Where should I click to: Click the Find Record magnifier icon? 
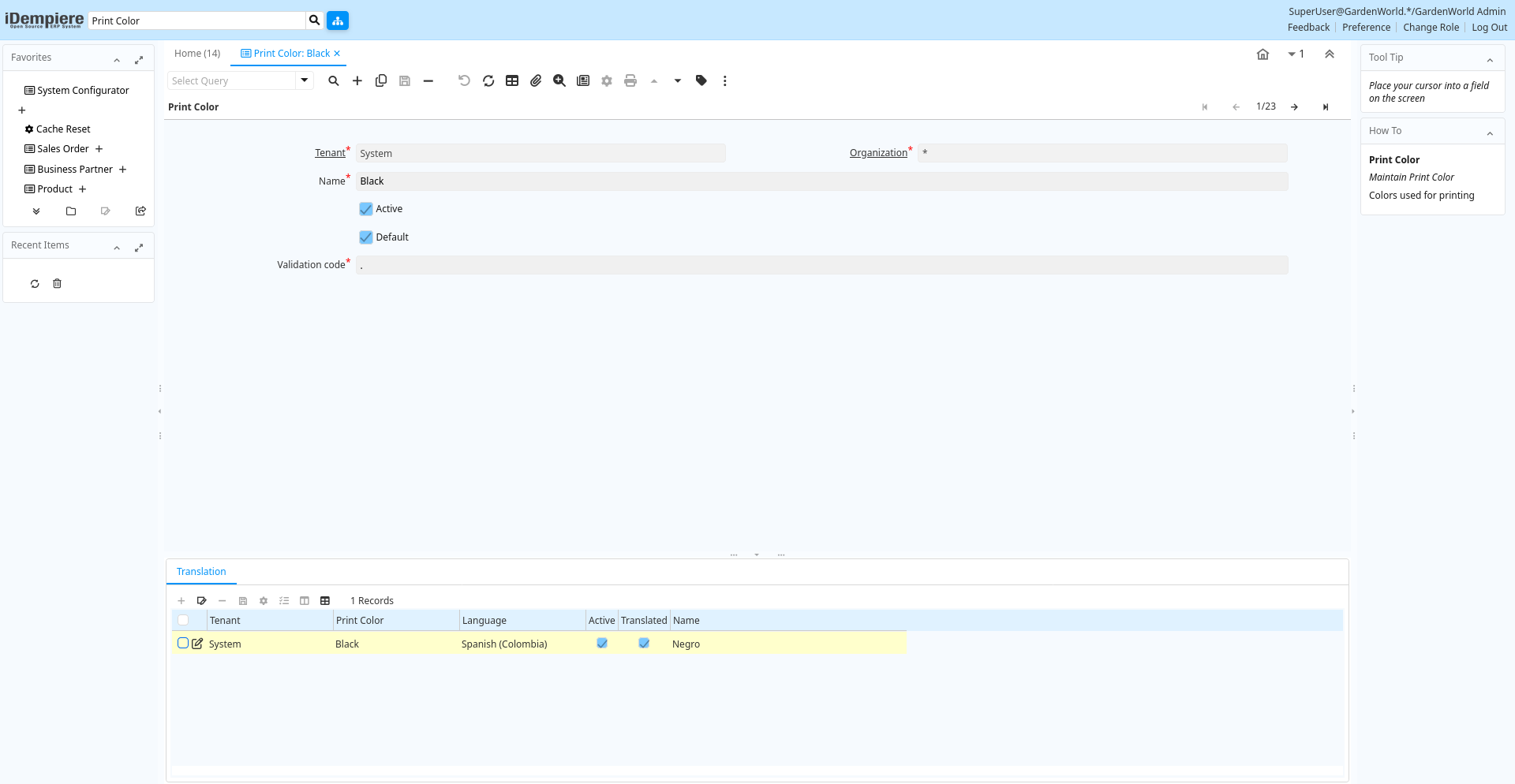pyautogui.click(x=334, y=80)
